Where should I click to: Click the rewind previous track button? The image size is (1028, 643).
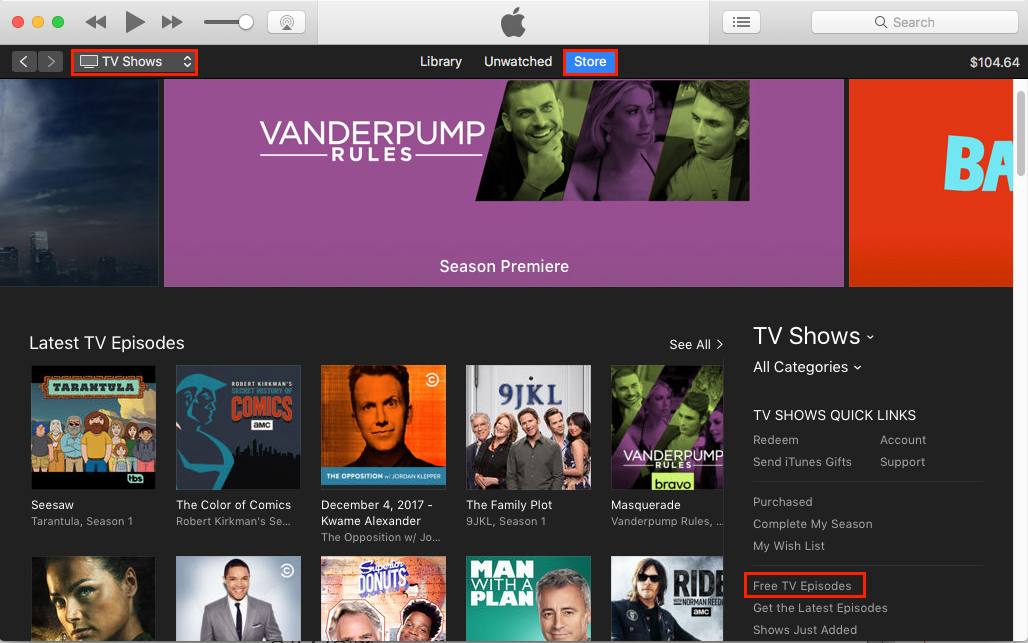[96, 22]
